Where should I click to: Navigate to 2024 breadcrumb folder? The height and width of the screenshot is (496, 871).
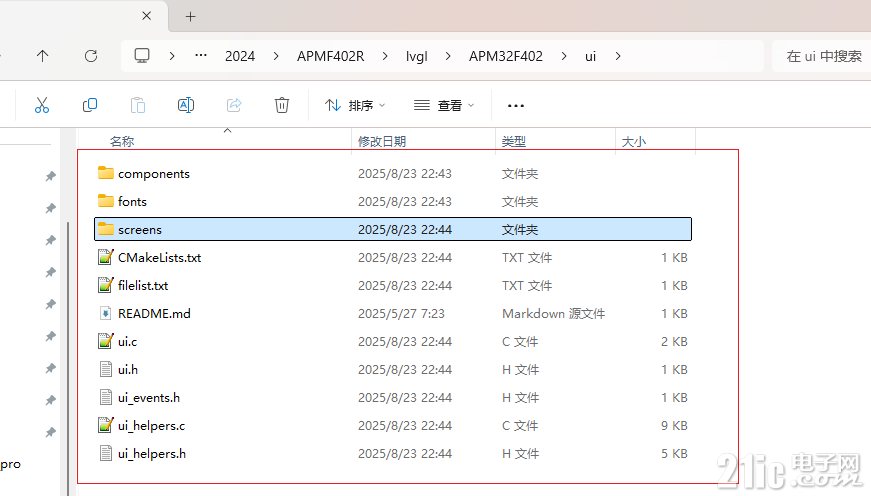click(240, 56)
